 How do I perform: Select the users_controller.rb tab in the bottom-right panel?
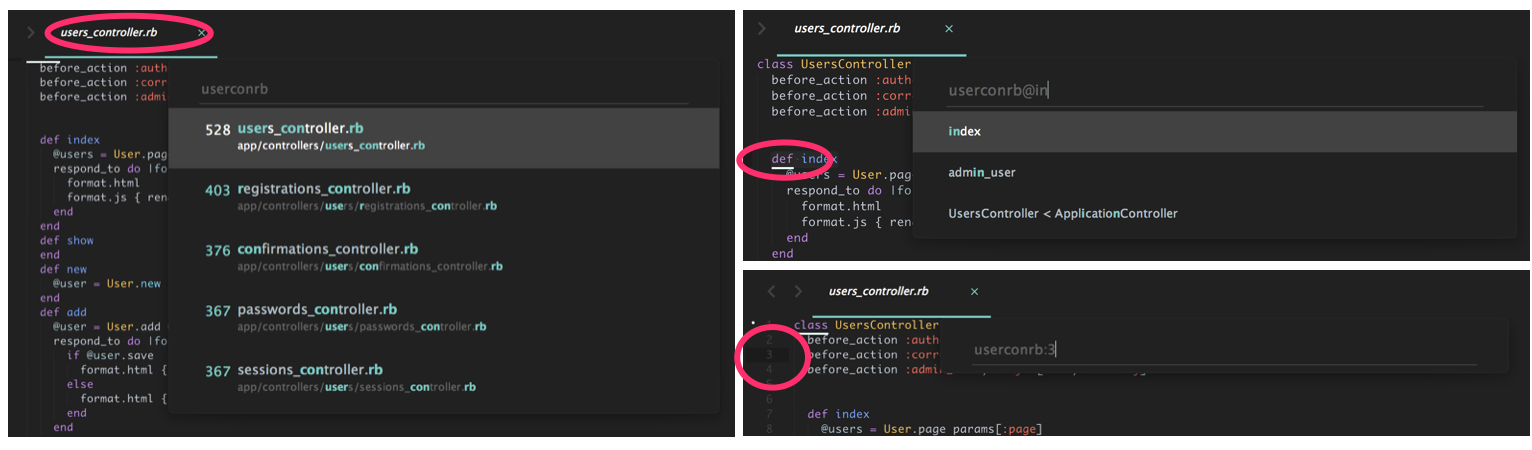click(878, 292)
